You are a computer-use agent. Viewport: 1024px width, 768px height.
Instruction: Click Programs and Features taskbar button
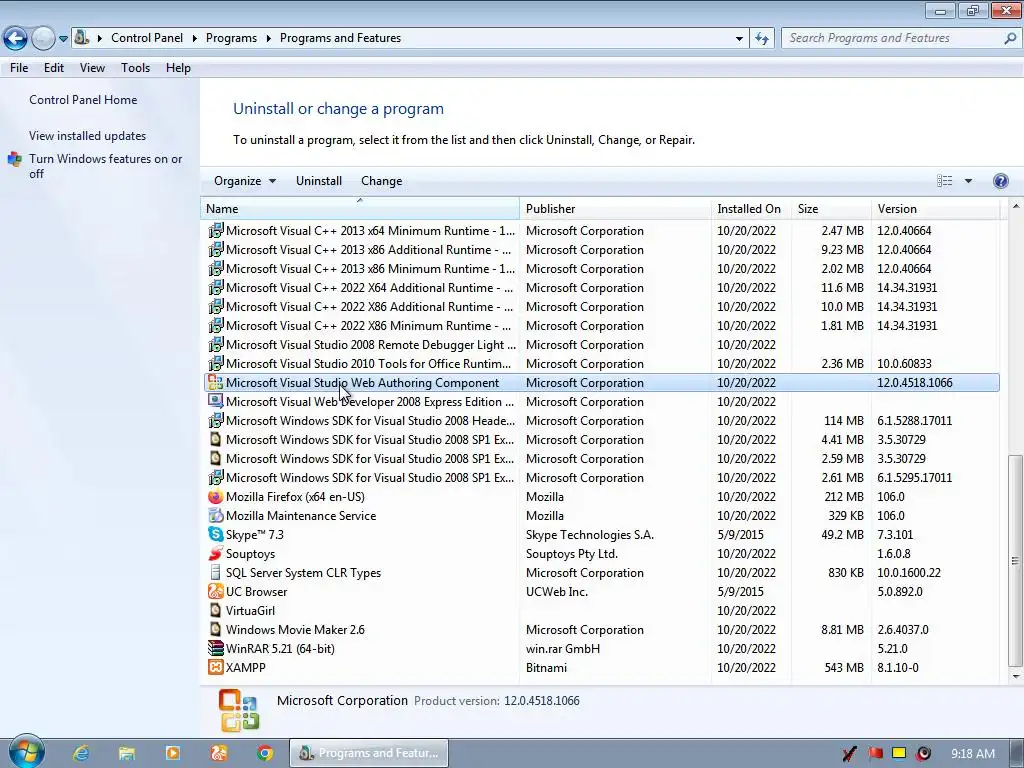[x=369, y=753]
